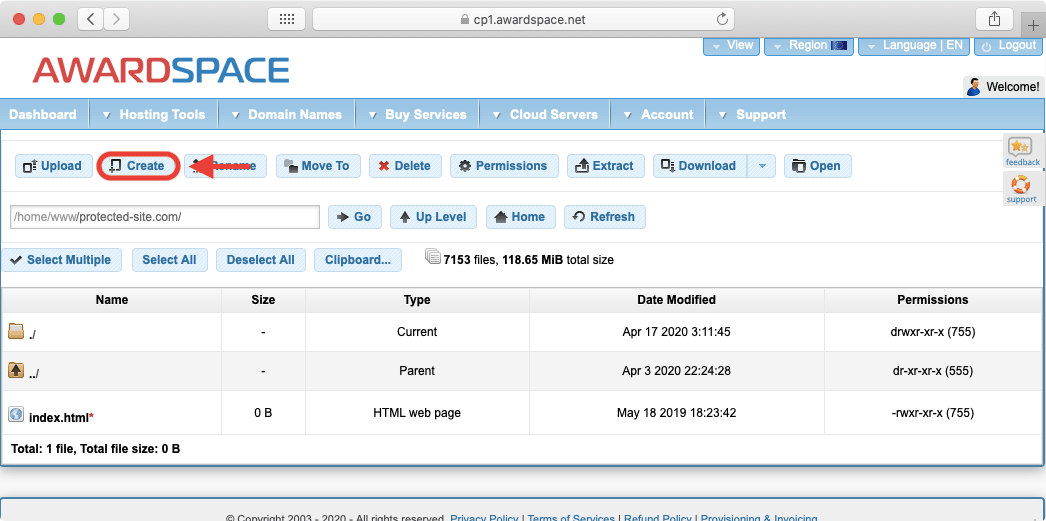
Task: Click the directory path input field
Action: [164, 217]
